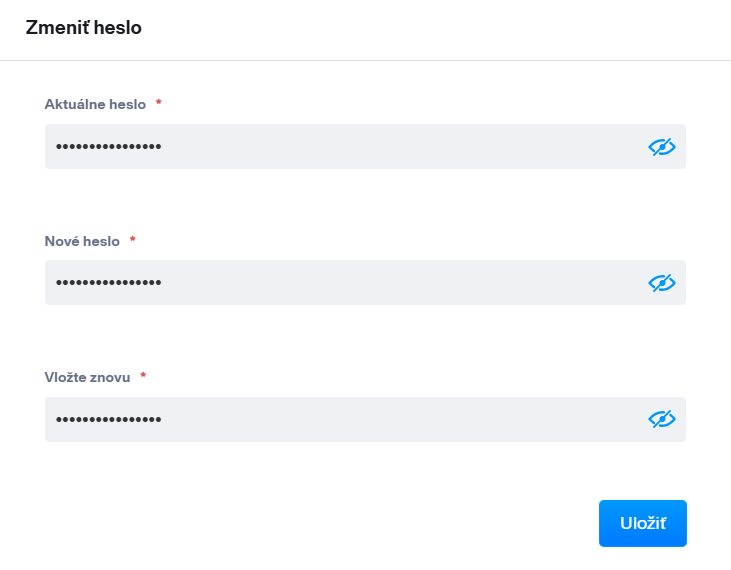Click the Nové heslo field label
The image size is (731, 570).
[82, 241]
